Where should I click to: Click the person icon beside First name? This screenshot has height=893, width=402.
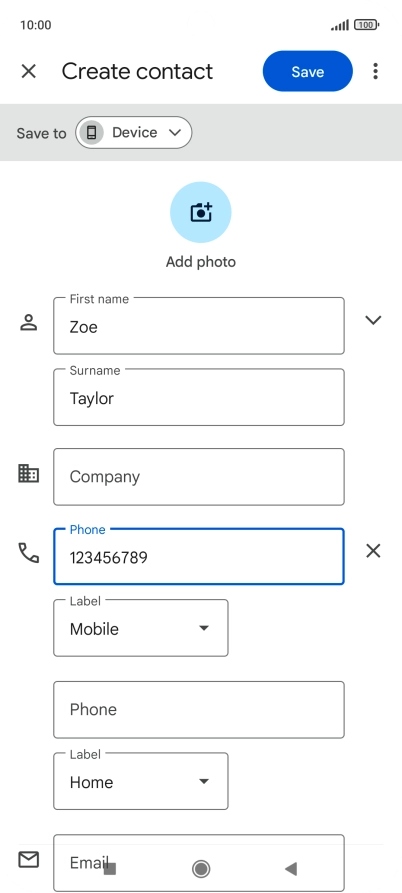pos(28,322)
